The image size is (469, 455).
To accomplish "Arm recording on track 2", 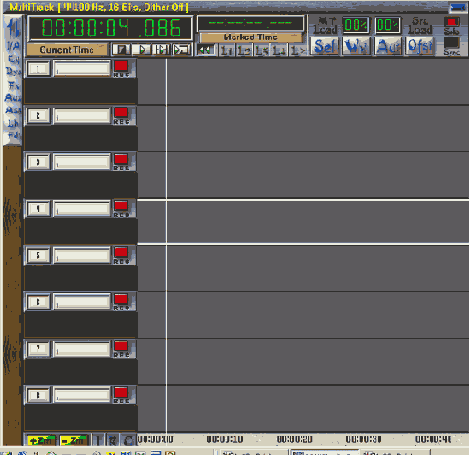I will [121, 112].
